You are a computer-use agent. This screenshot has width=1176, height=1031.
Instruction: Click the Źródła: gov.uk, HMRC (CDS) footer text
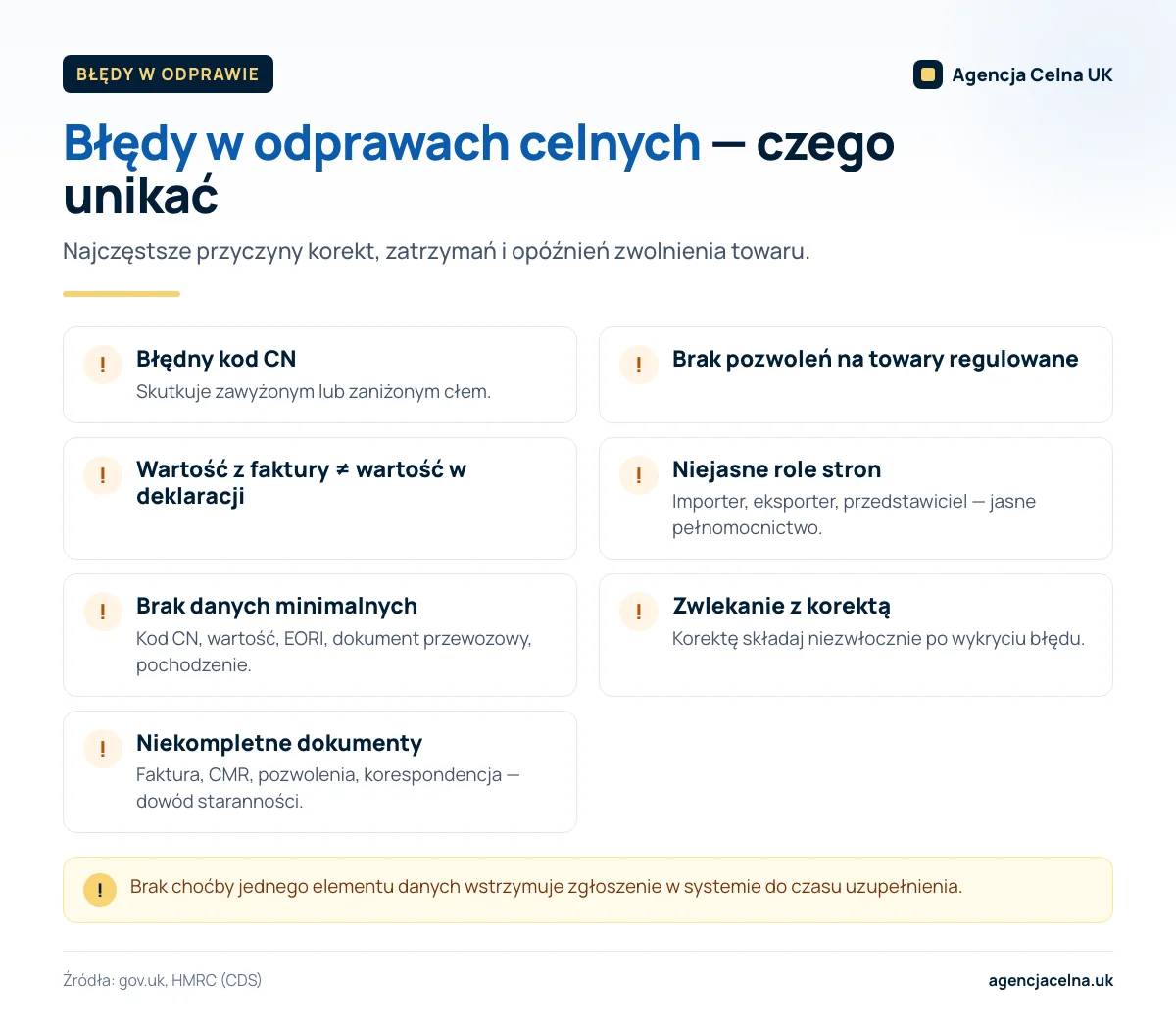162,980
